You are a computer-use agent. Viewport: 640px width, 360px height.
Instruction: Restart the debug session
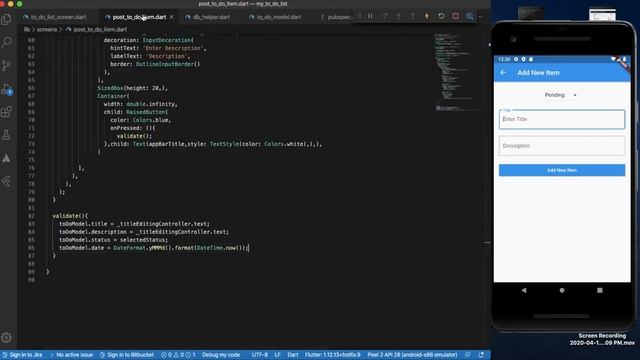[441, 16]
